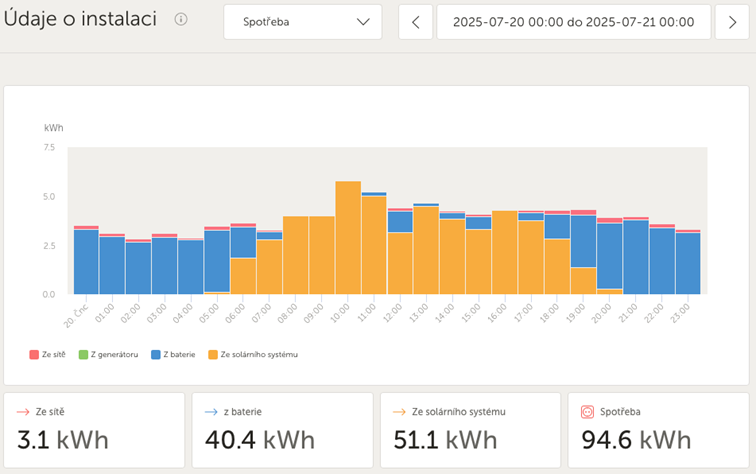Screen dimensions: 756x474
Task: Select the 94.6 kWh Spotřeba summary card
Action: tap(656, 430)
